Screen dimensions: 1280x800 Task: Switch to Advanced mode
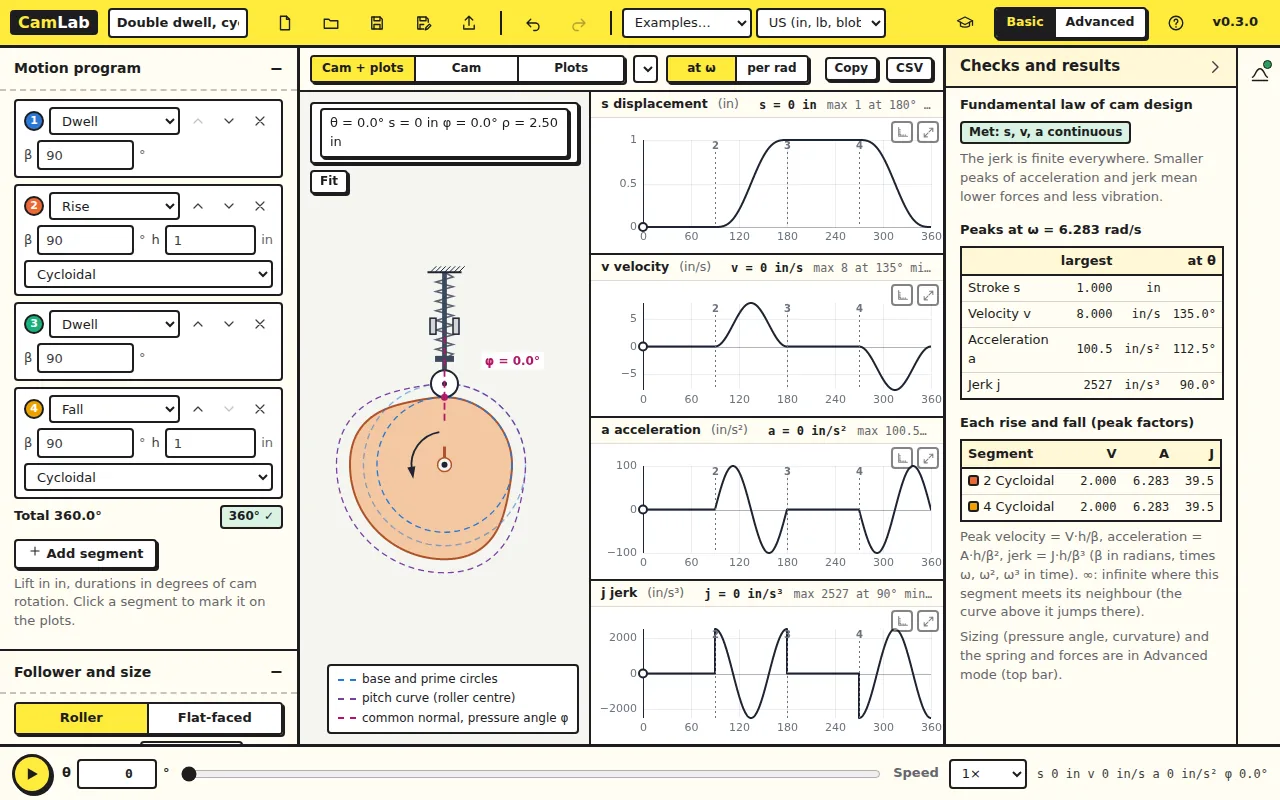point(1100,22)
